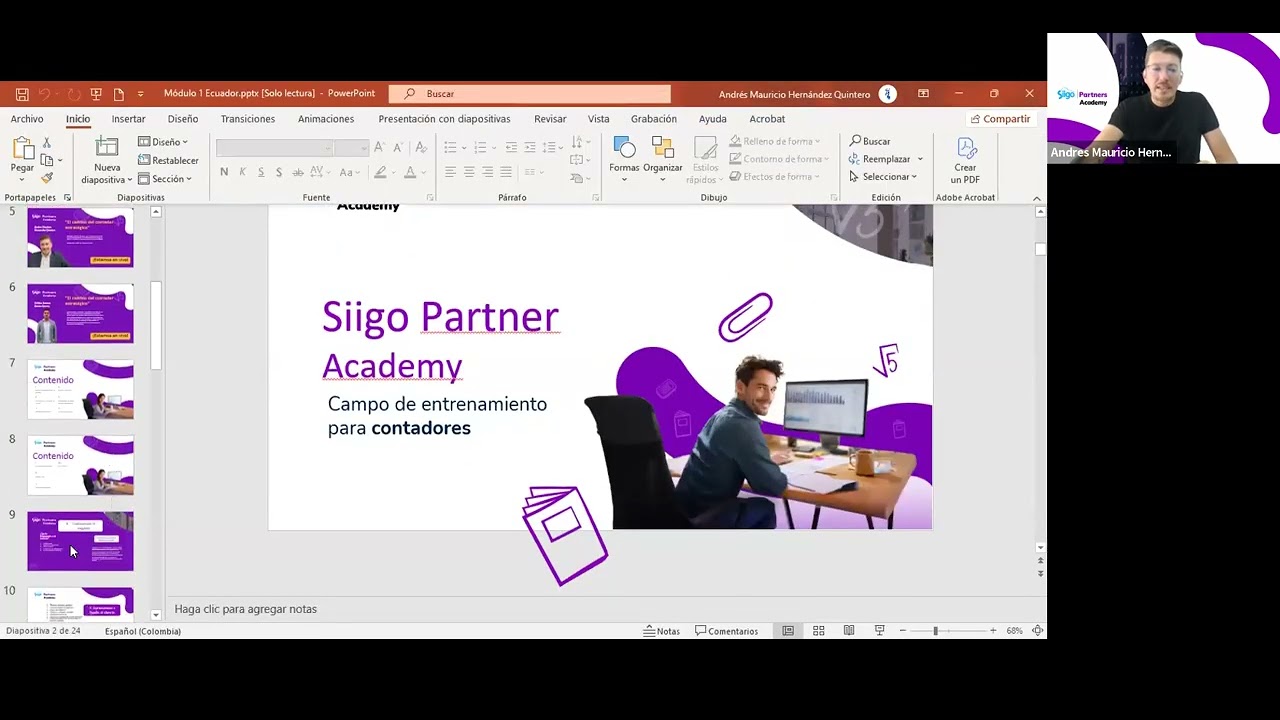Viewport: 1280px width, 720px height.
Task: Switch to the Insertar tab
Action: (x=128, y=119)
